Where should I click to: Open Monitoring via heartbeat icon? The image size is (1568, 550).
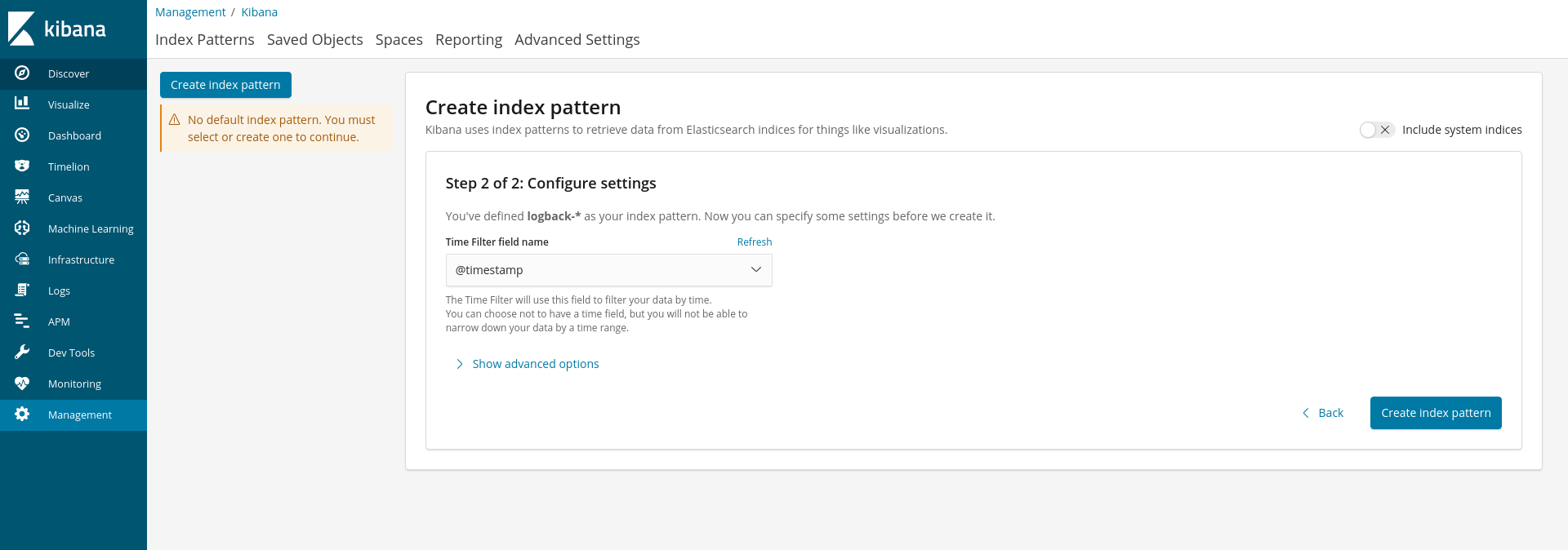click(22, 383)
